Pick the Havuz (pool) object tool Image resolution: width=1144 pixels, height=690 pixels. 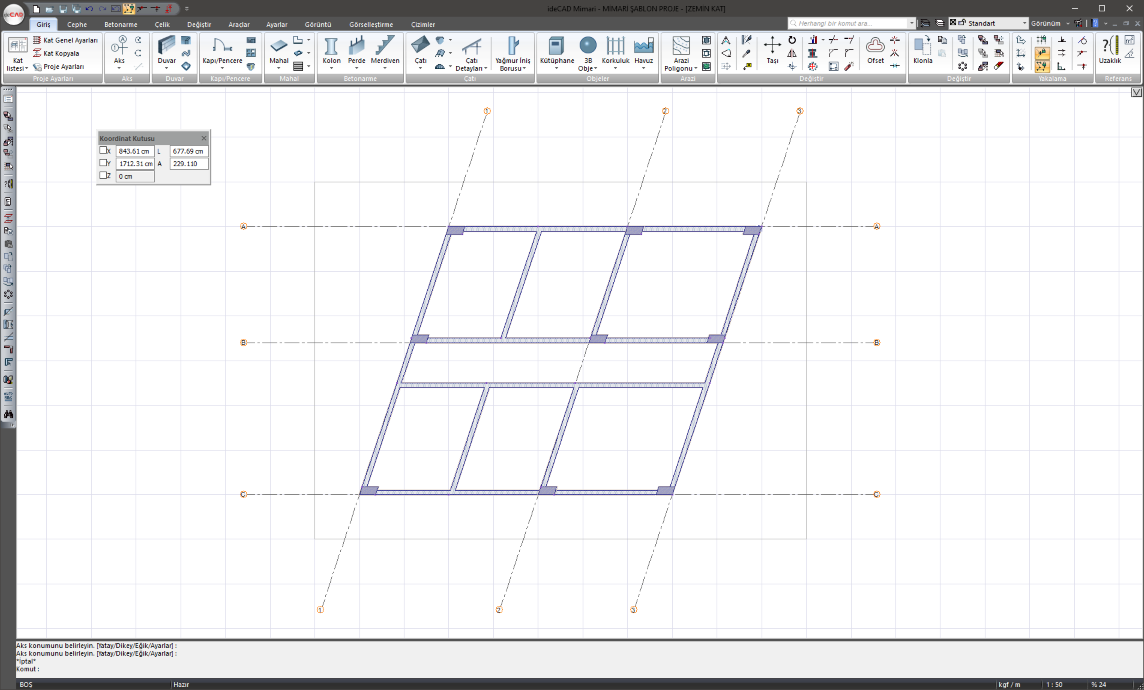point(643,50)
